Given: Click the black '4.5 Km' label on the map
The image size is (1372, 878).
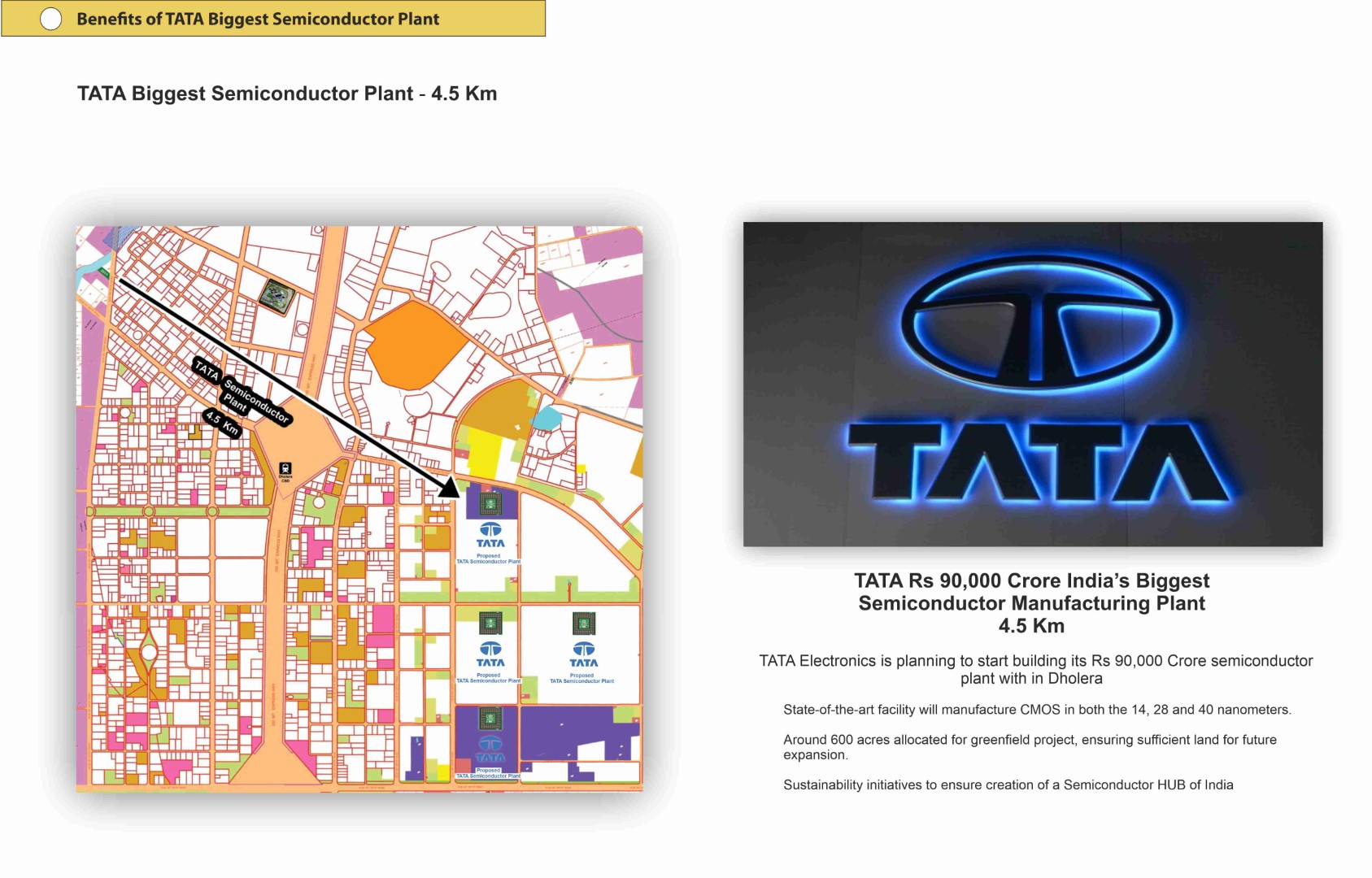Looking at the screenshot, I should click(222, 424).
